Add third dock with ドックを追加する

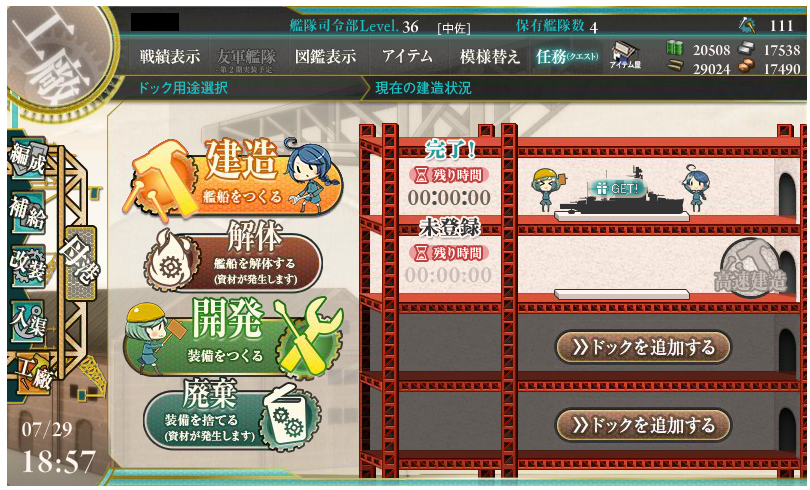pyautogui.click(x=643, y=347)
